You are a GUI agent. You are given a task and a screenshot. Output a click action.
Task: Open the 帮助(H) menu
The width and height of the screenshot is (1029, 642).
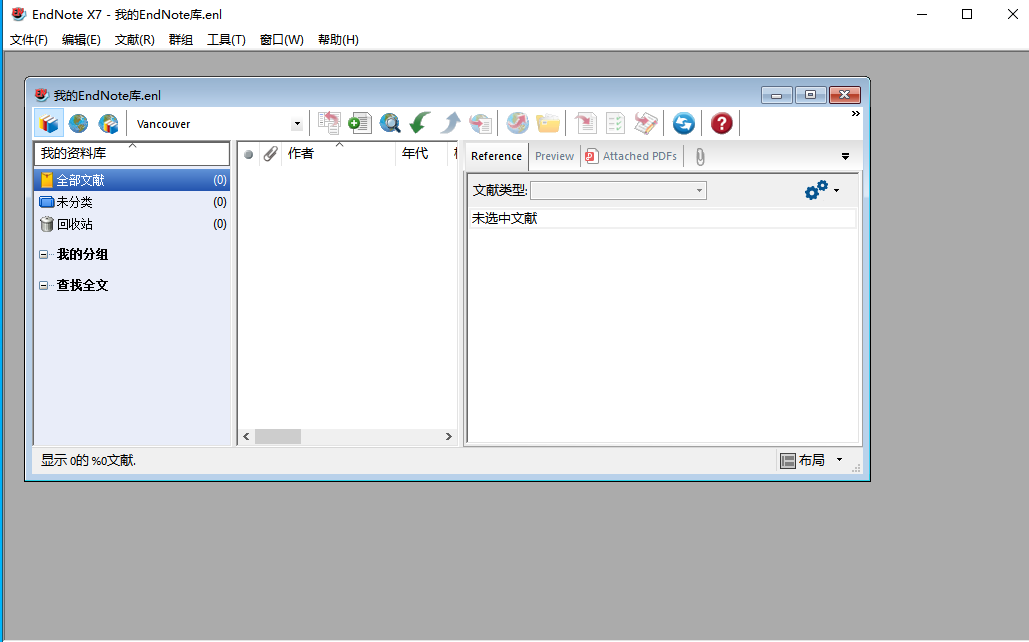click(339, 40)
